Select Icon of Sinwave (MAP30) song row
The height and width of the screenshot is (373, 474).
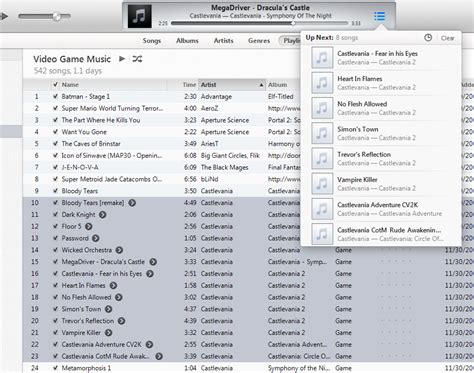(161, 156)
